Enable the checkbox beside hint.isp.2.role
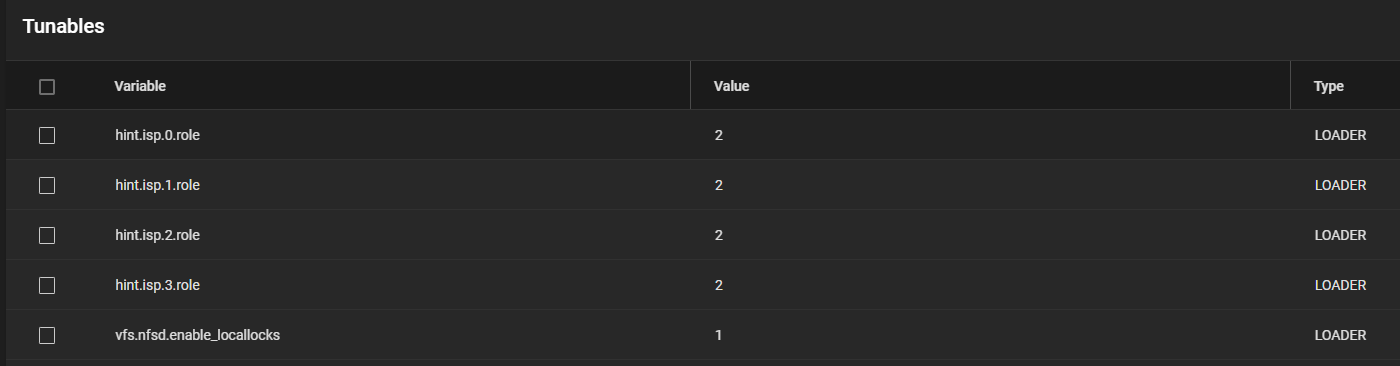 click(x=47, y=235)
